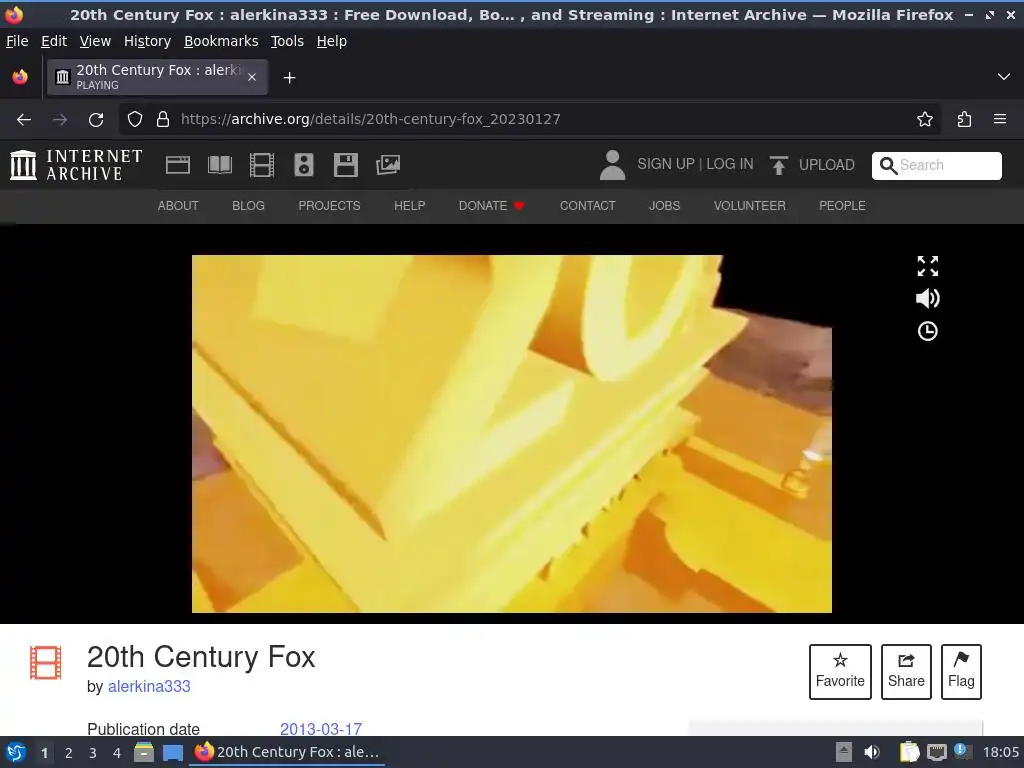Open the taskbar start menu icon
Viewport: 1024px width, 768px height.
tap(16, 752)
